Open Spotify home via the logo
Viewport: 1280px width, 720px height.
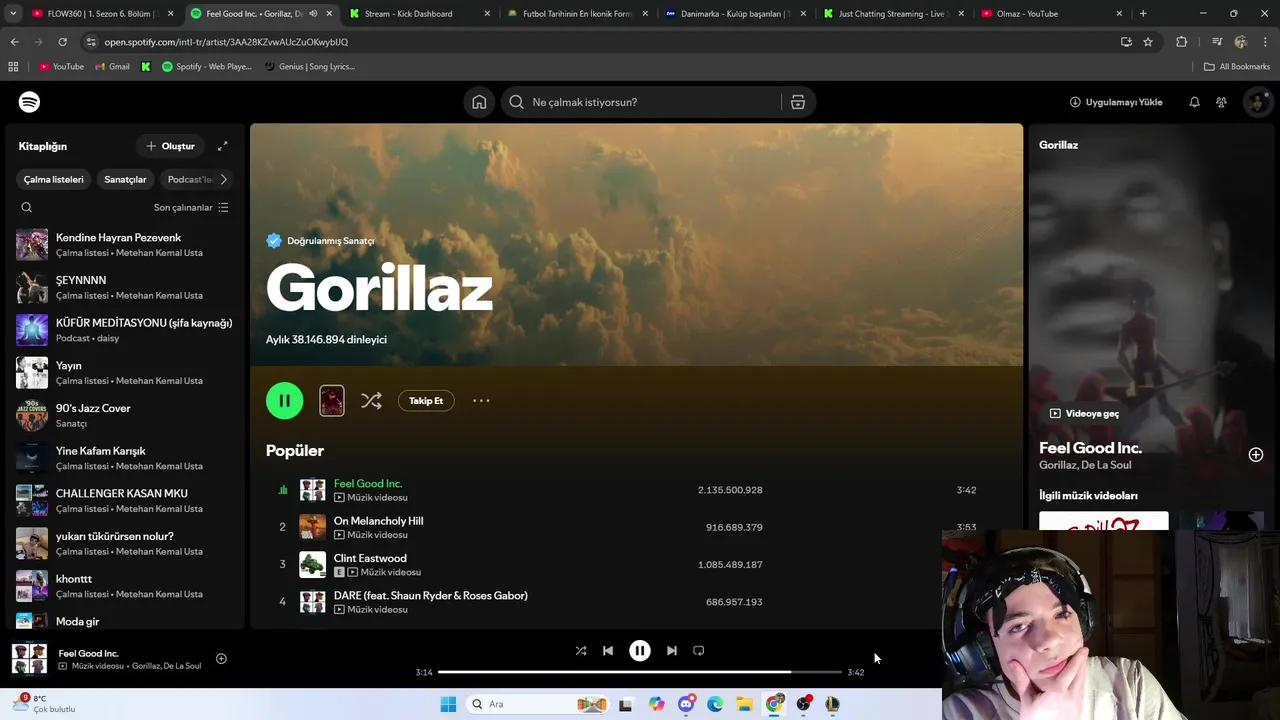29,102
